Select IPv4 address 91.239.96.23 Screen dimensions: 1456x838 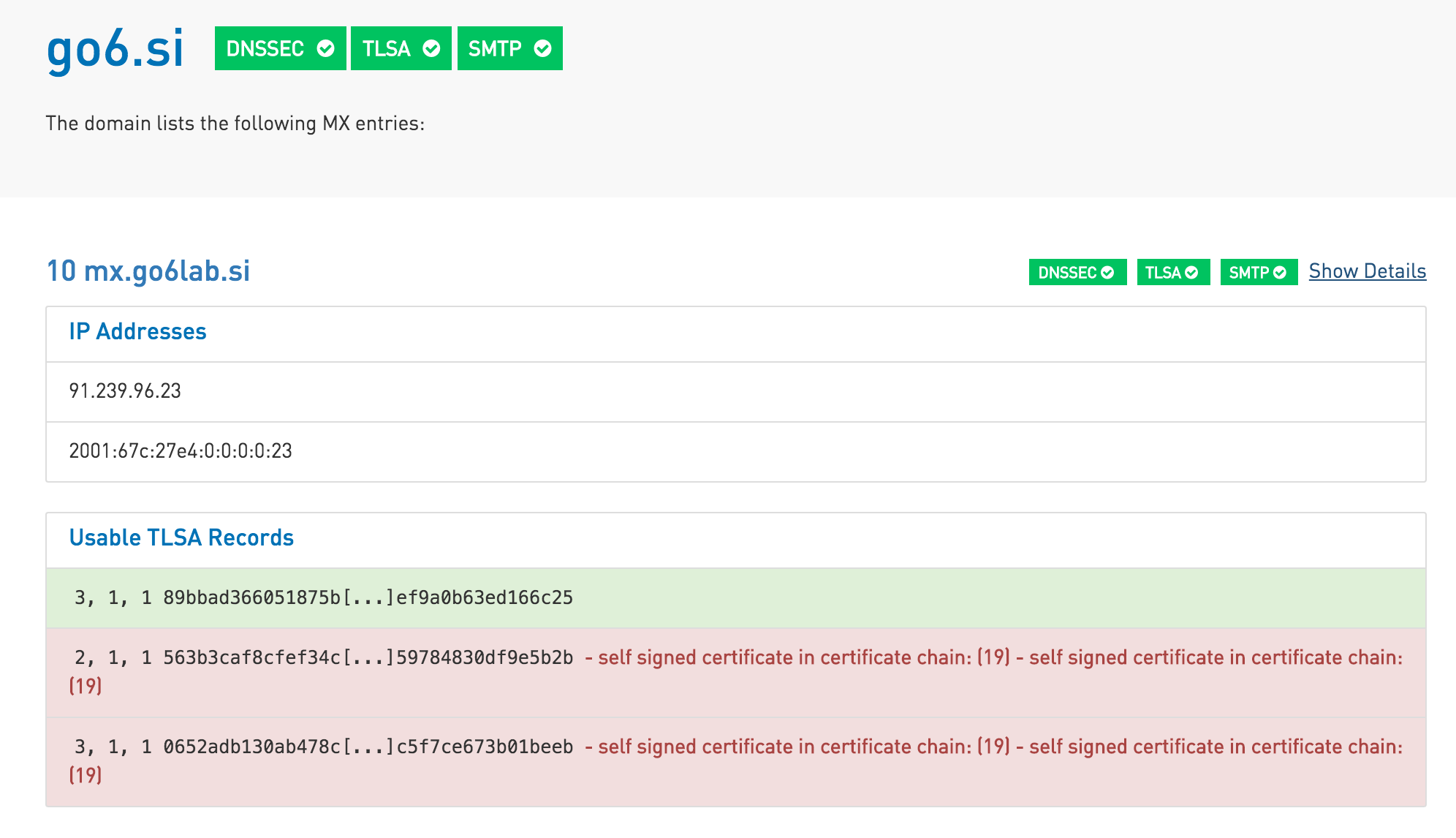[x=736, y=392]
